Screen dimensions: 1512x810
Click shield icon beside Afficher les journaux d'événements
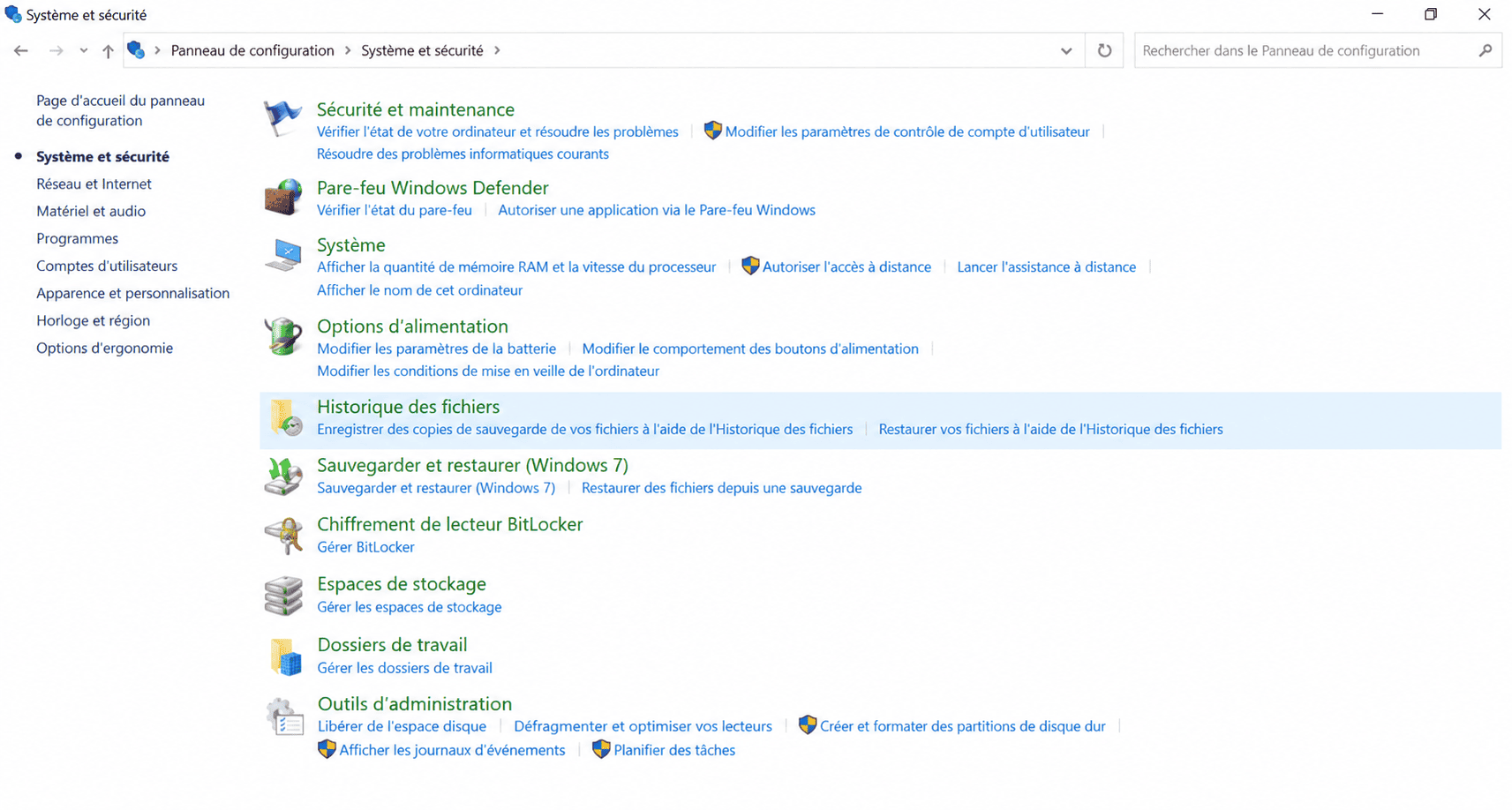click(327, 748)
